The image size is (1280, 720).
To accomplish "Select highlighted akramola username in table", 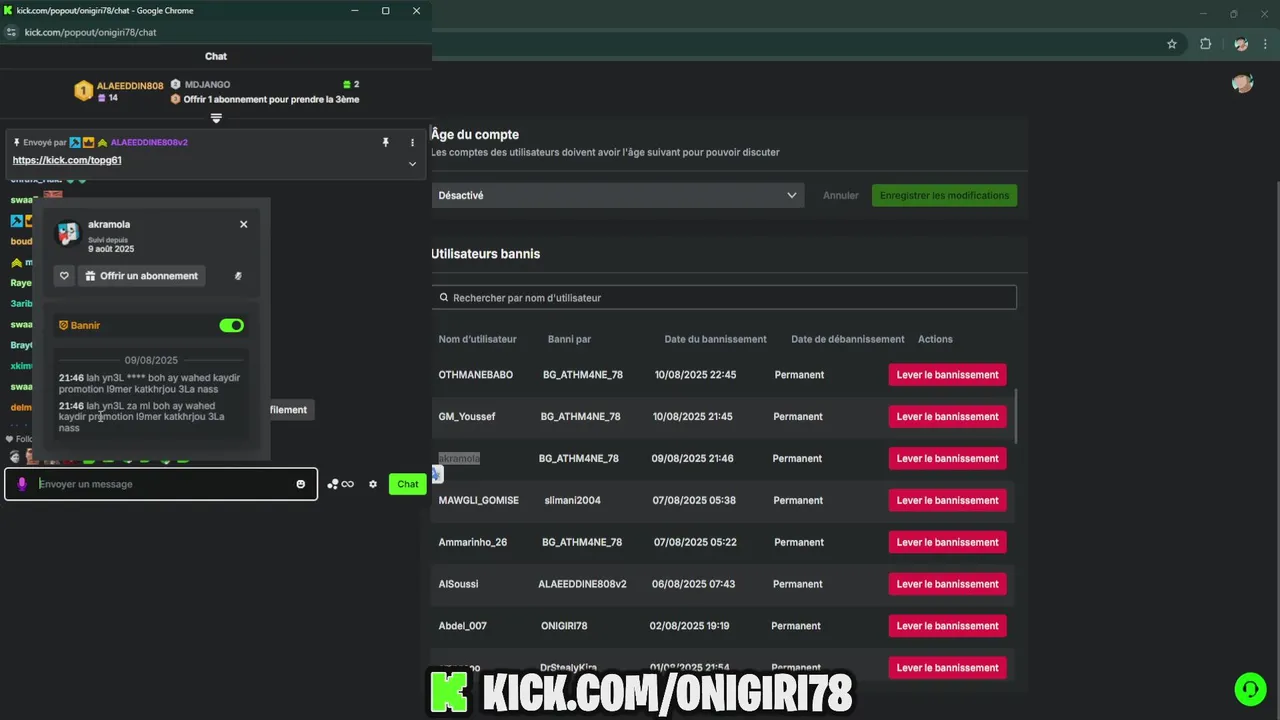I will 459,459.
